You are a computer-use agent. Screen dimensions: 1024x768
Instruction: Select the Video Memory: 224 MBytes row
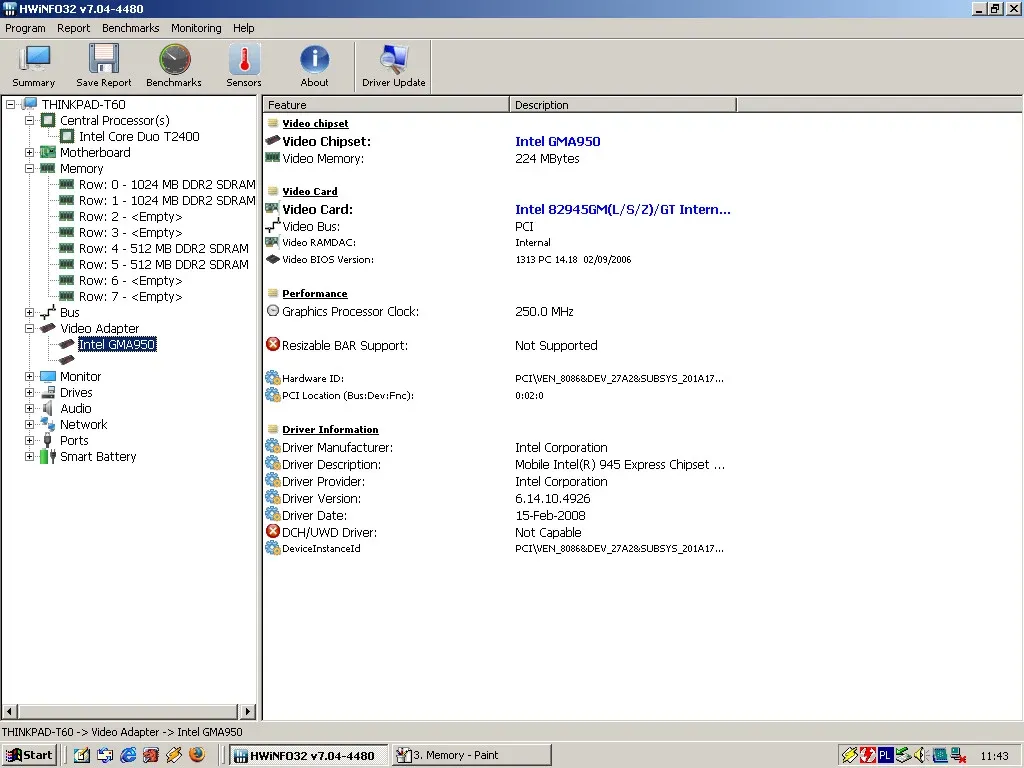(x=500, y=159)
